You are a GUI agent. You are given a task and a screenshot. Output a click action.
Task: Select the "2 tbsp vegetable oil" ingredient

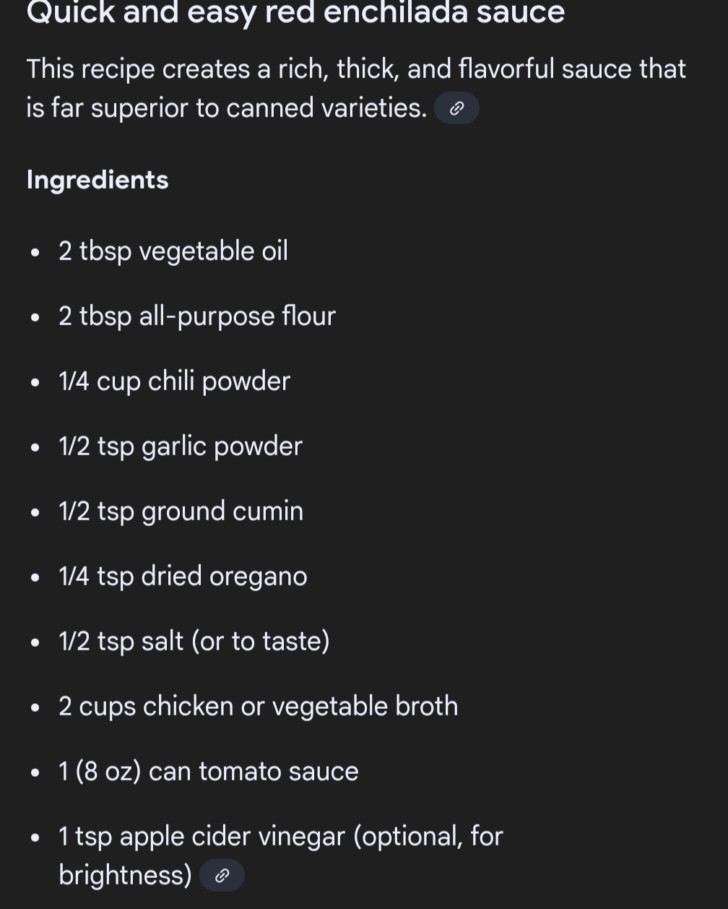[173, 251]
